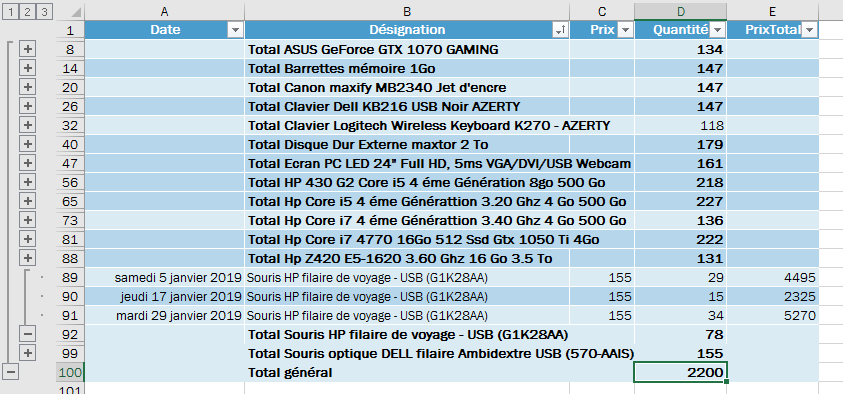Expand the Canon maxify MB2340 group
Viewport: 843px width, 394px height.
click(x=27, y=87)
